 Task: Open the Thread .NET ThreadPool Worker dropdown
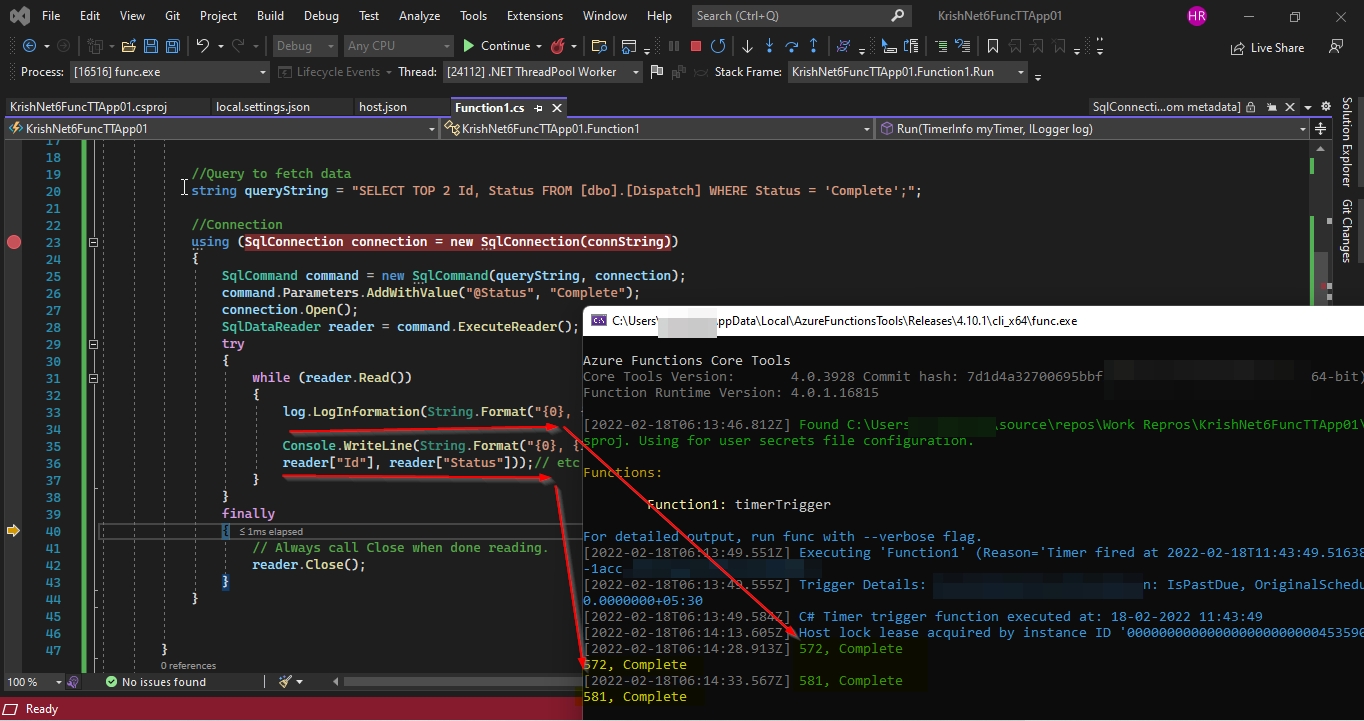(543, 72)
